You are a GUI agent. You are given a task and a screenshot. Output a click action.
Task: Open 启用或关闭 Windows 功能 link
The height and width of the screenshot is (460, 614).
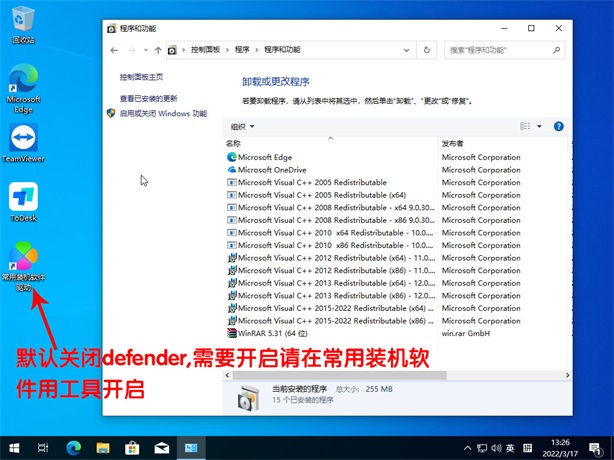[x=163, y=114]
